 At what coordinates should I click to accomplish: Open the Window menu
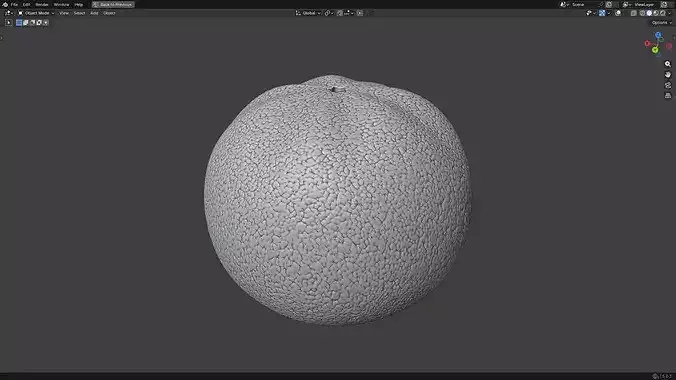coord(61,4)
